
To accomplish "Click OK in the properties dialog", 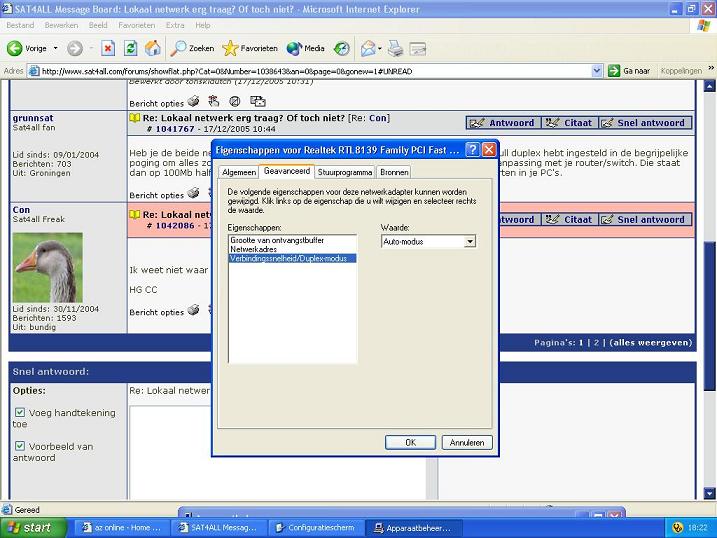I will [x=410, y=442].
